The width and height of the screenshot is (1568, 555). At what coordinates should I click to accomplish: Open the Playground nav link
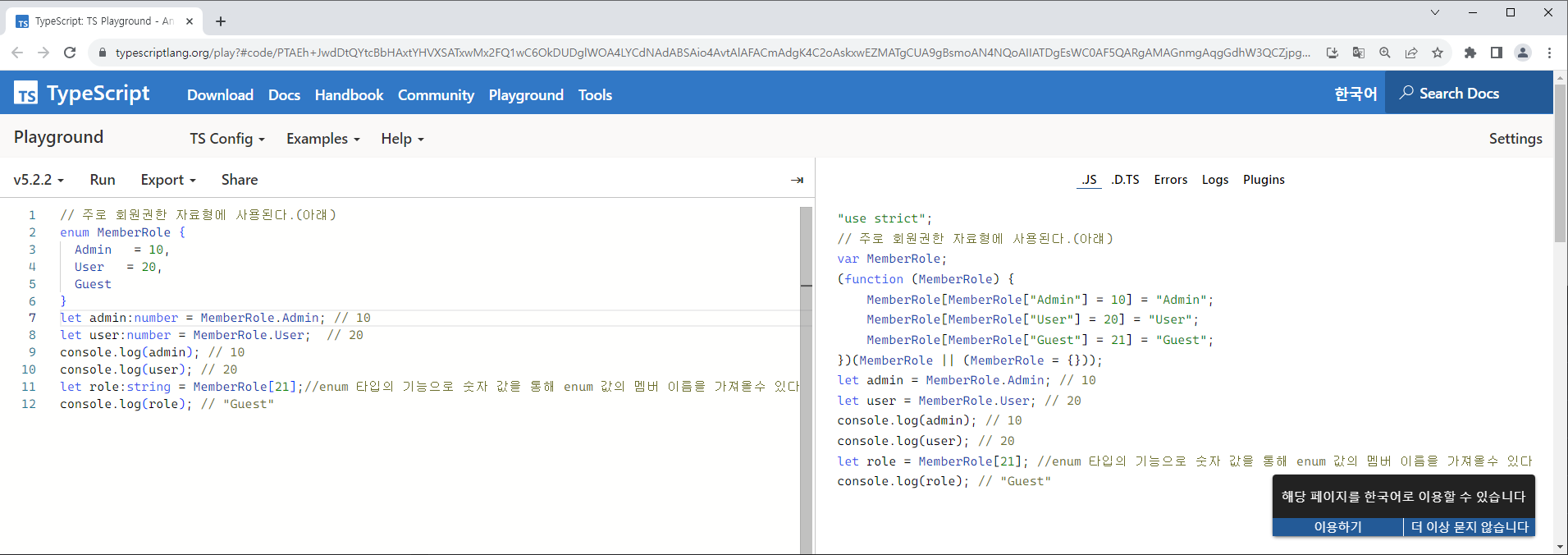pos(526,95)
